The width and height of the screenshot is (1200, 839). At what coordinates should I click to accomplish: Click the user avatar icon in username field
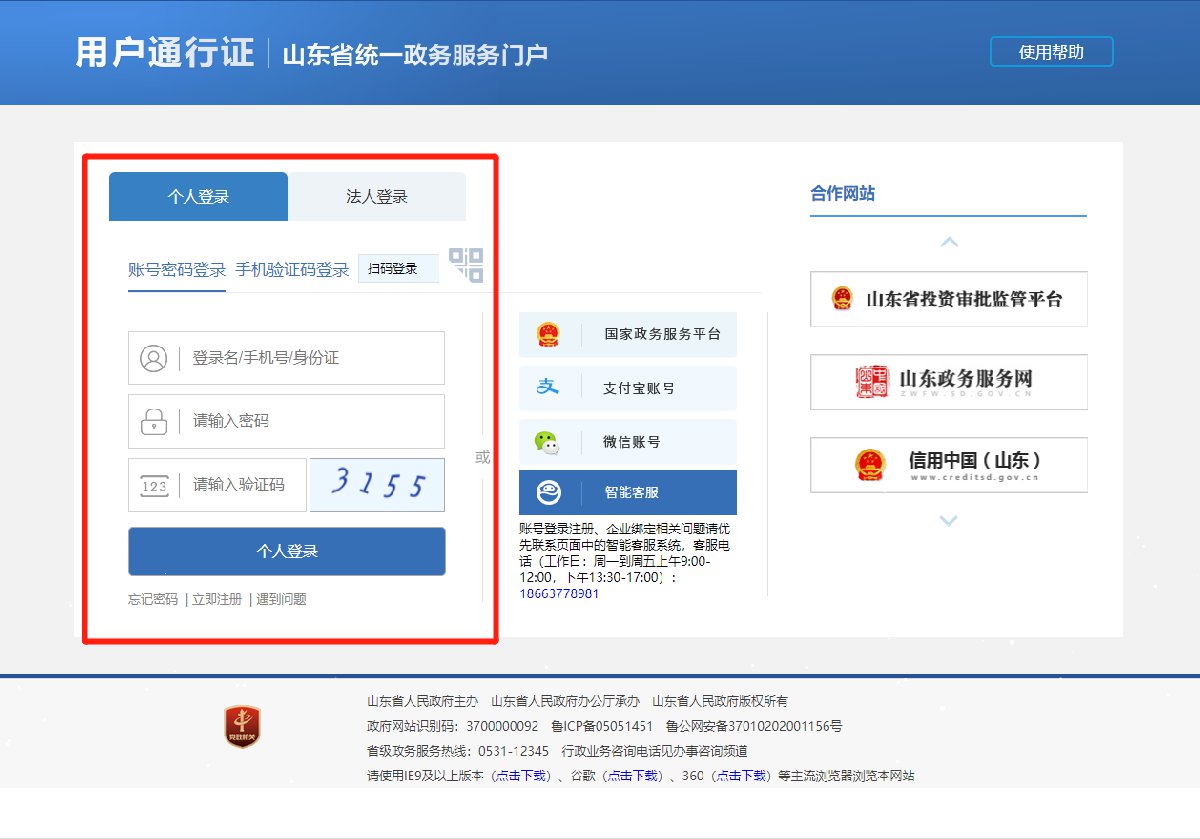(x=153, y=358)
